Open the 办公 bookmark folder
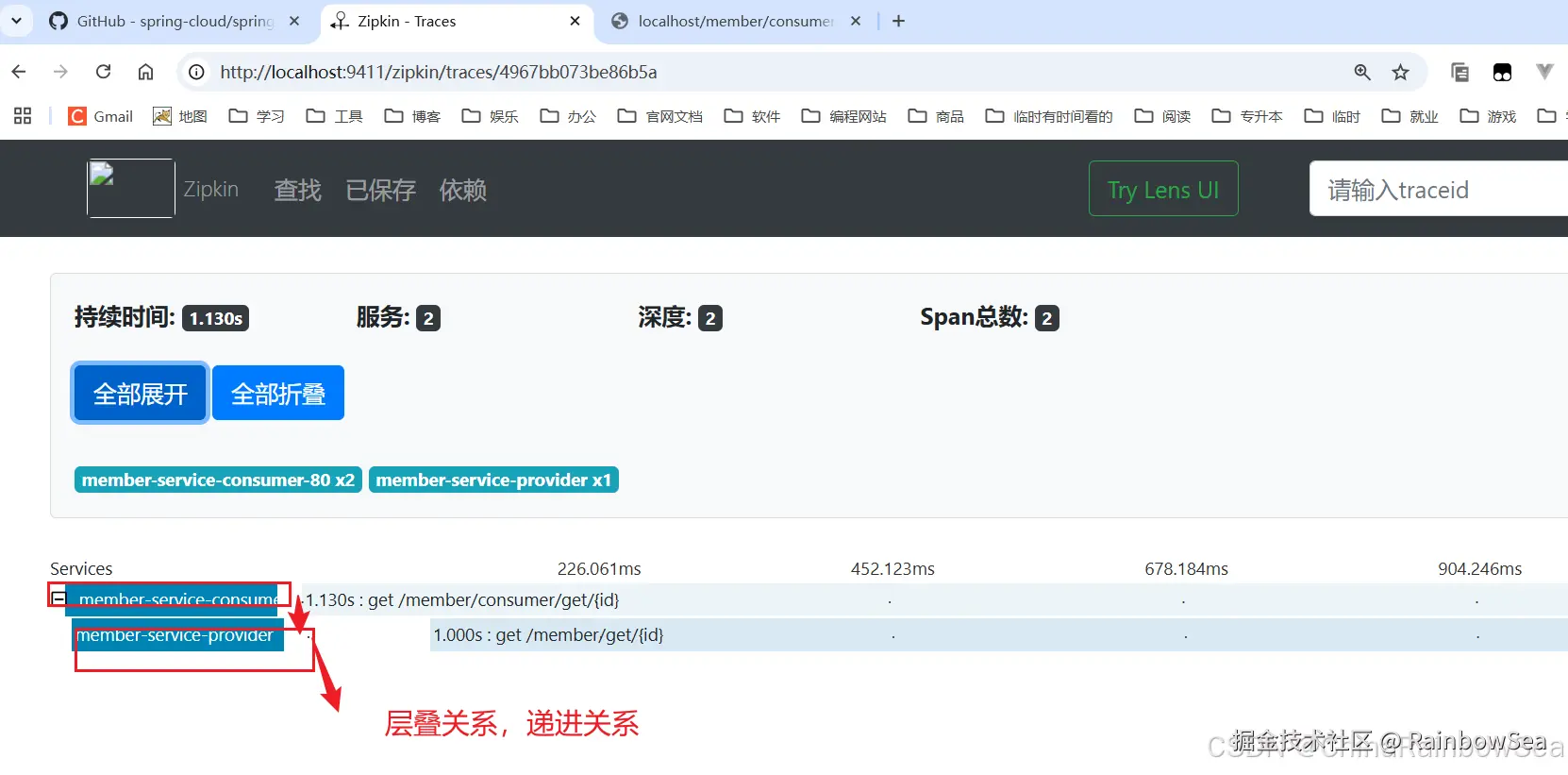The height and width of the screenshot is (775, 1568). coord(568,116)
